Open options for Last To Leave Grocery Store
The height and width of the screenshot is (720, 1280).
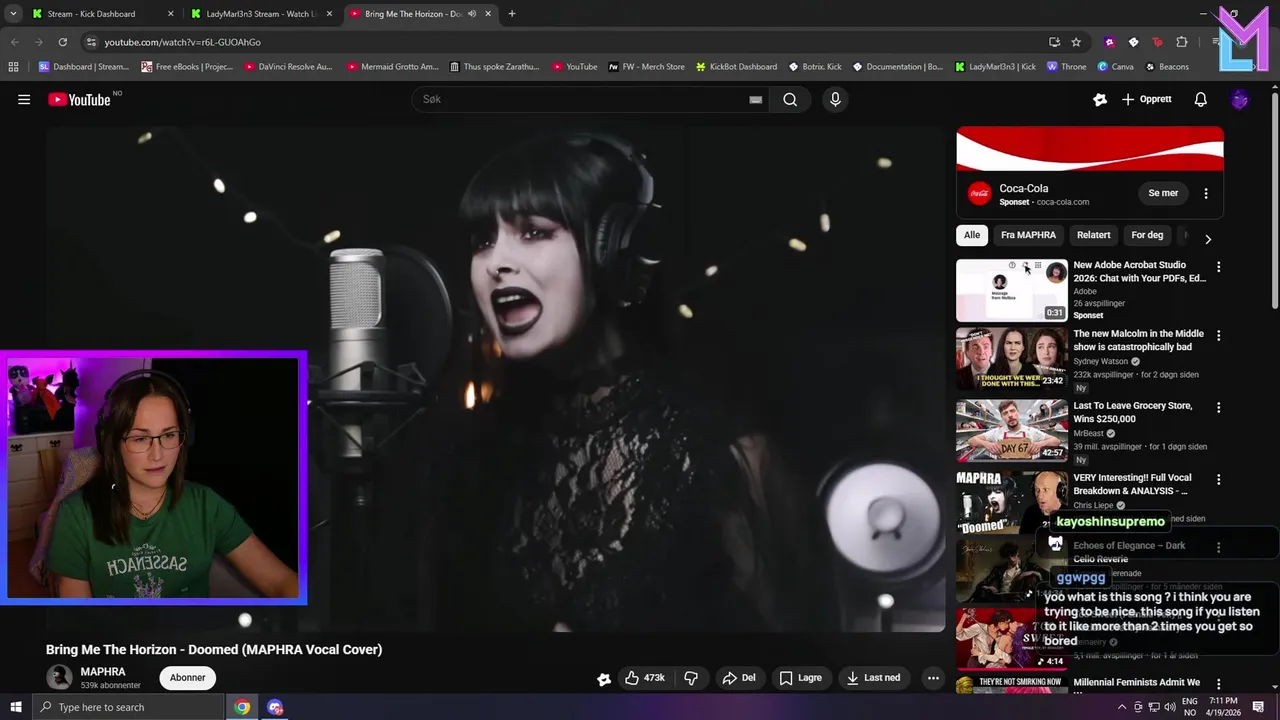click(x=1218, y=407)
